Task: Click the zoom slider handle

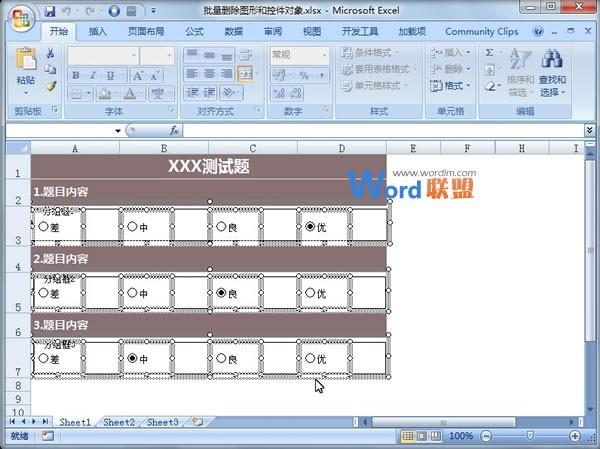Action: point(530,436)
